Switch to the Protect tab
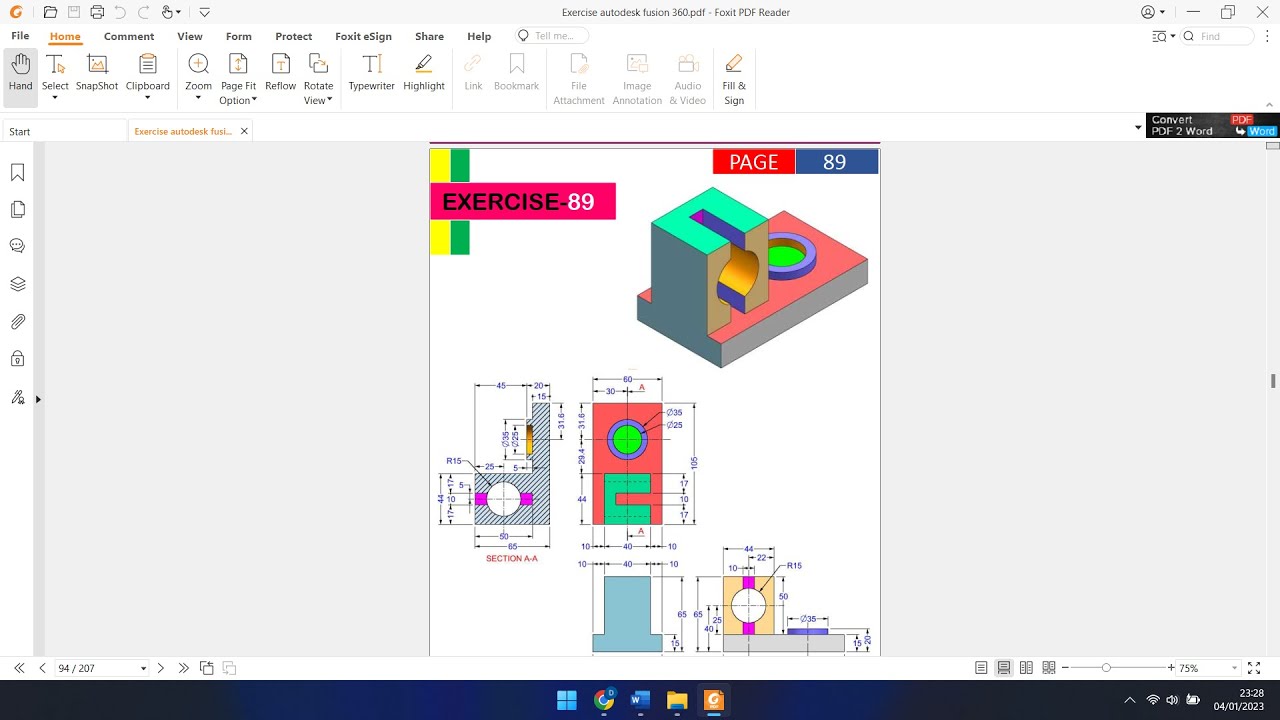The height and width of the screenshot is (720, 1280). click(294, 36)
